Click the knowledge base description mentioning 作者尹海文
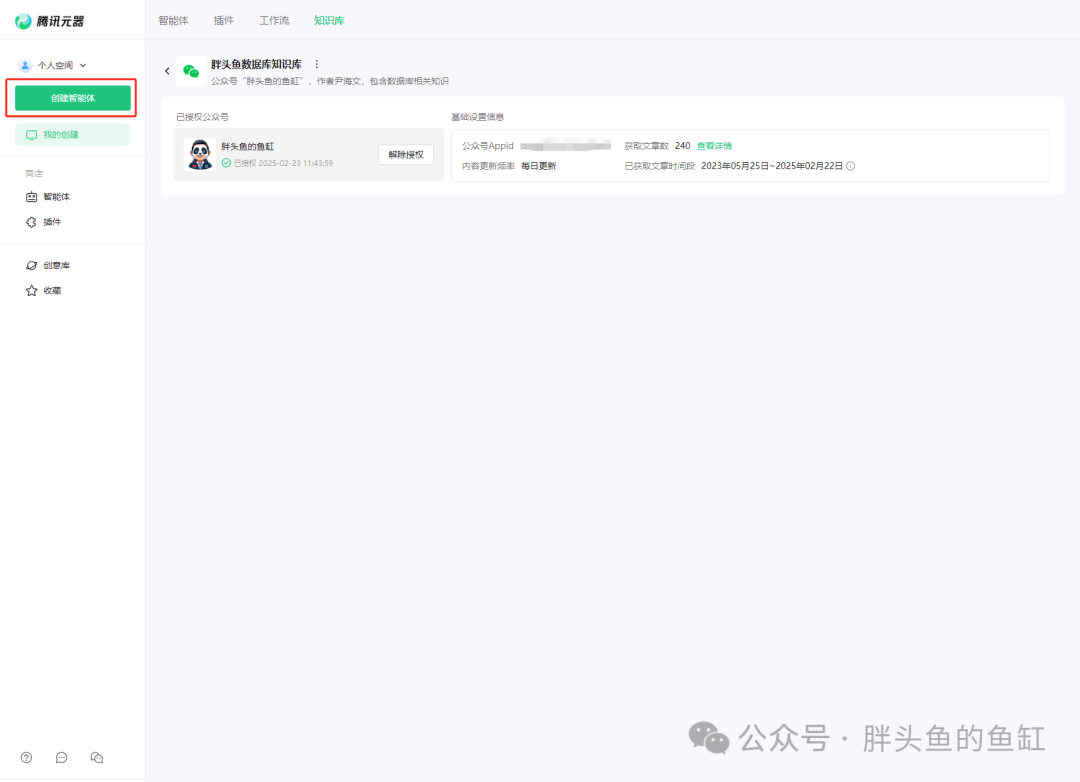Viewport: 1080px width, 782px height. click(330, 81)
